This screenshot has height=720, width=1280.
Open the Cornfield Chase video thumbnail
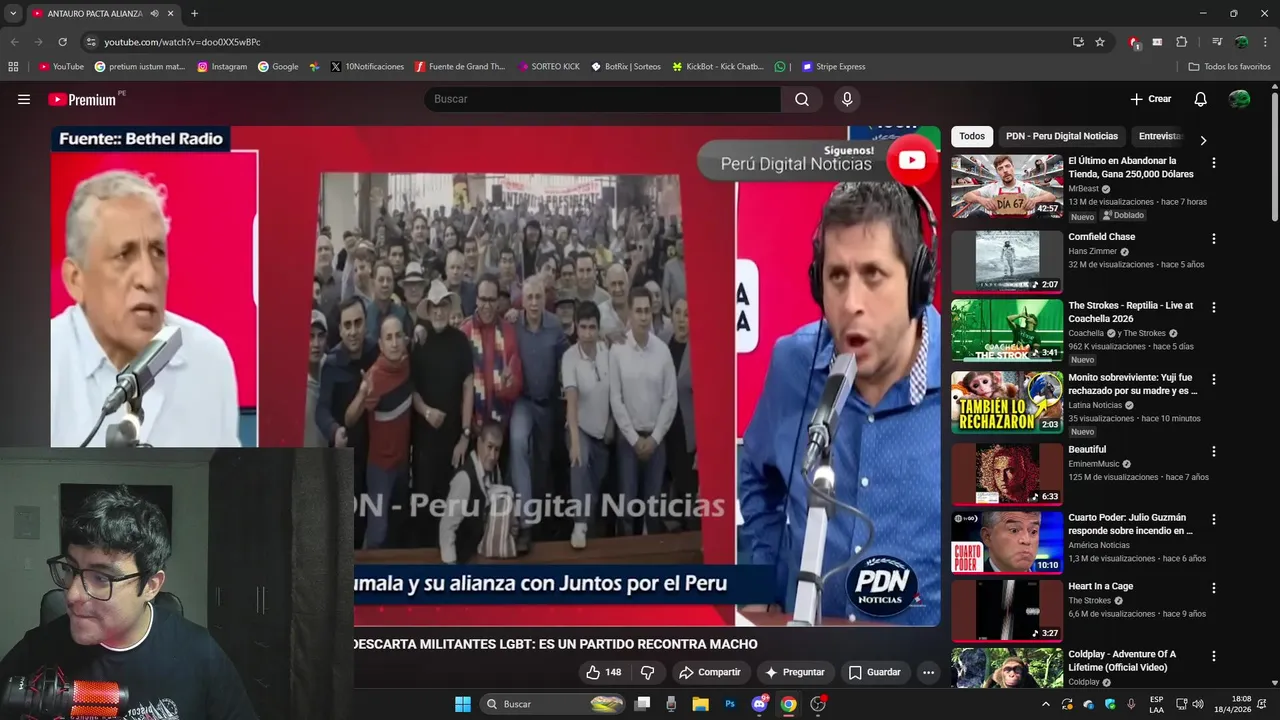point(1007,262)
